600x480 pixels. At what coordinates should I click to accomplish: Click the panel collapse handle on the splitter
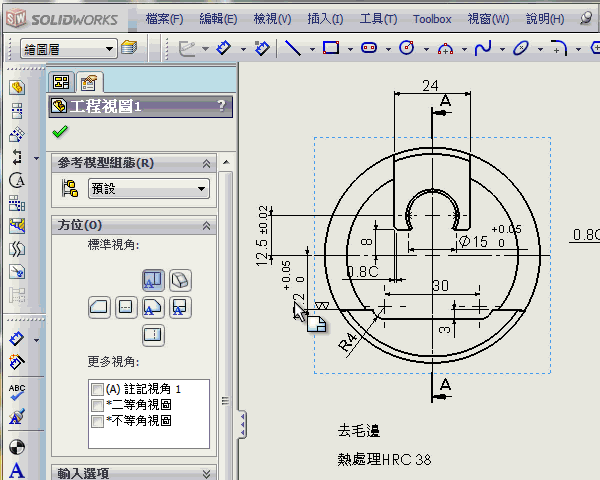[242, 424]
